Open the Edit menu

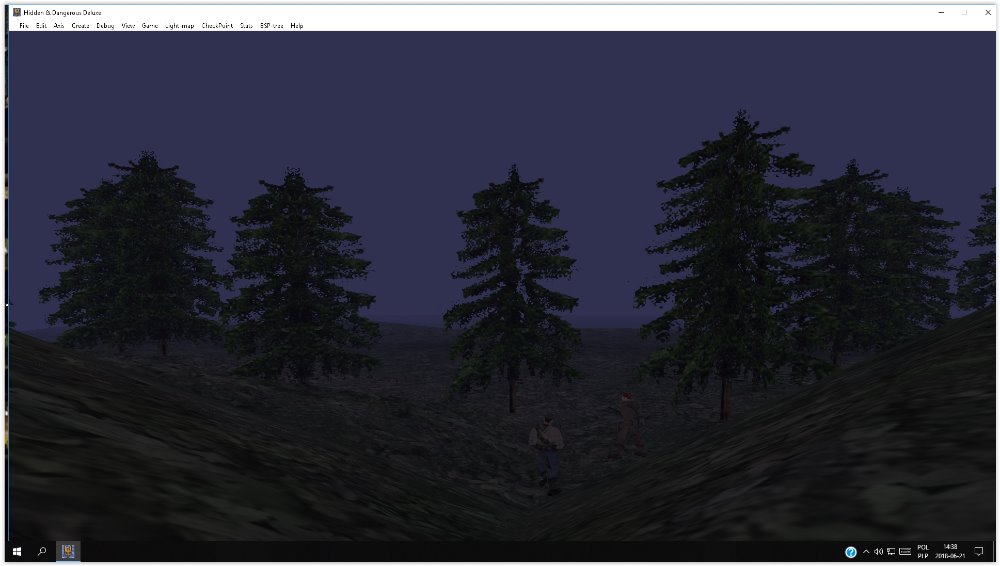[x=41, y=25]
